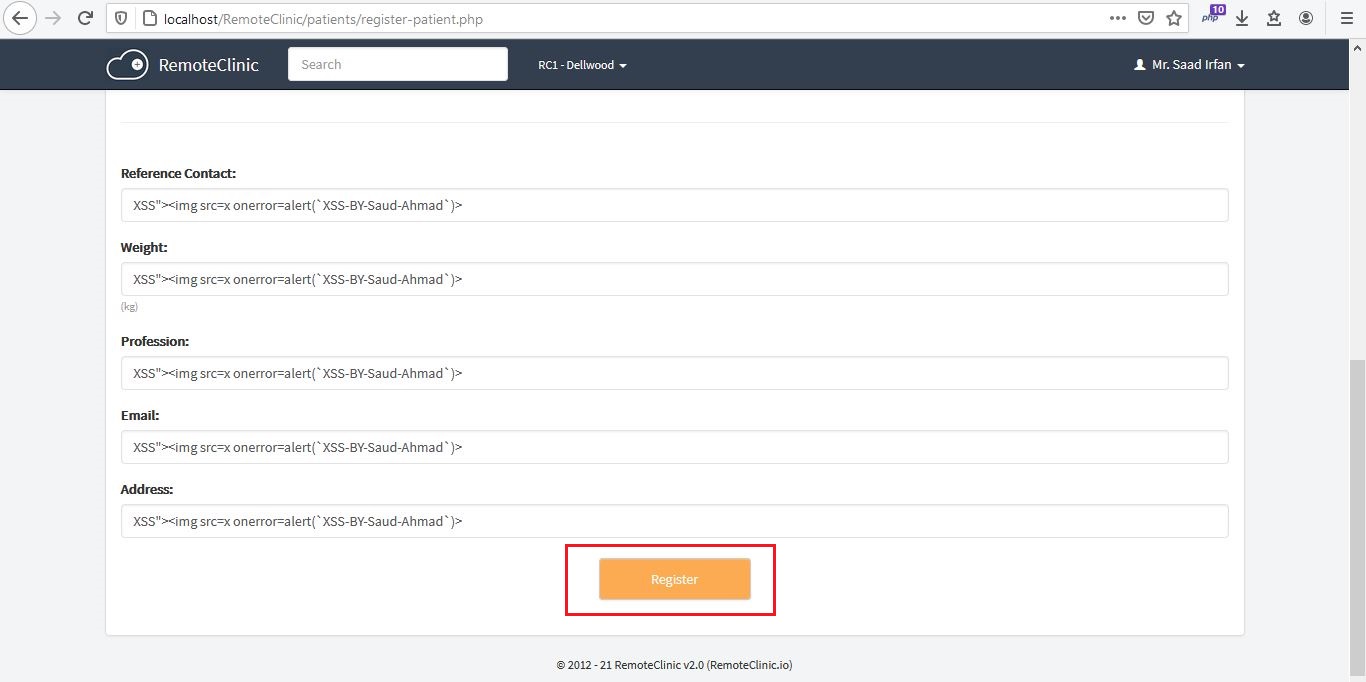
Task: Click the "(kg)" hint text
Action: tap(129, 306)
